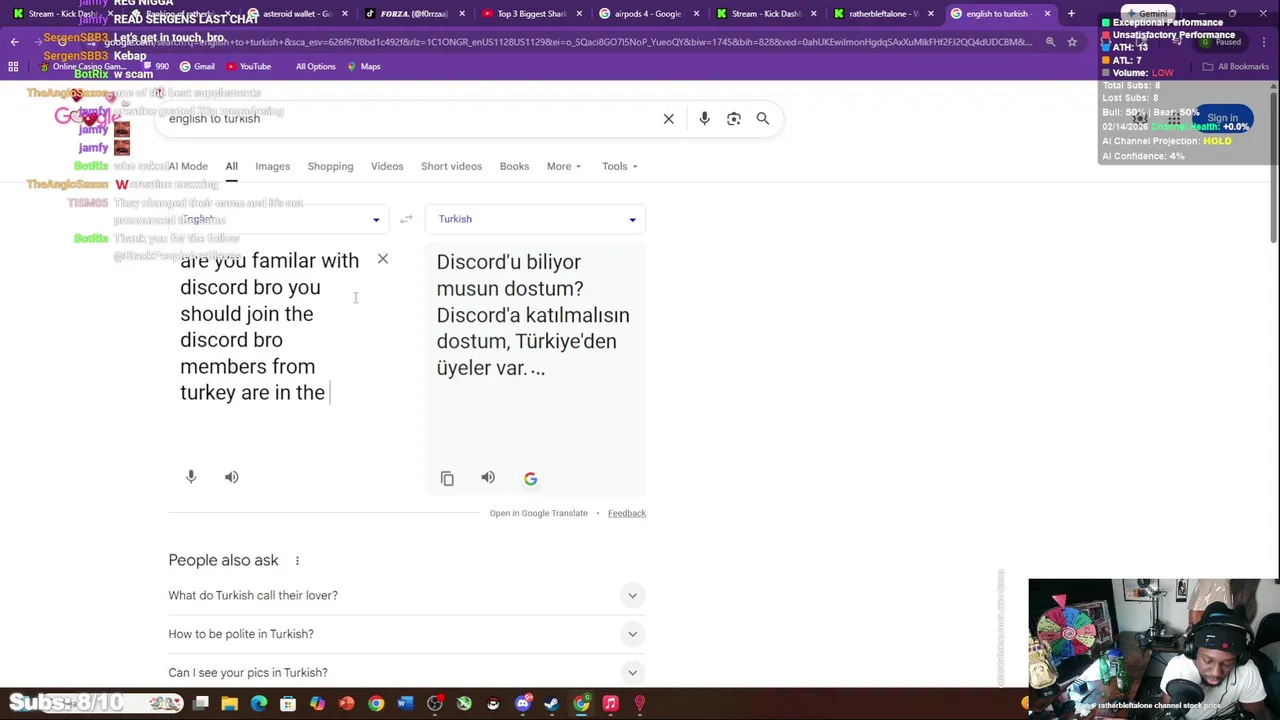Swap translation languages arrow icon
Viewport: 1280px width, 720px height.
click(406, 219)
